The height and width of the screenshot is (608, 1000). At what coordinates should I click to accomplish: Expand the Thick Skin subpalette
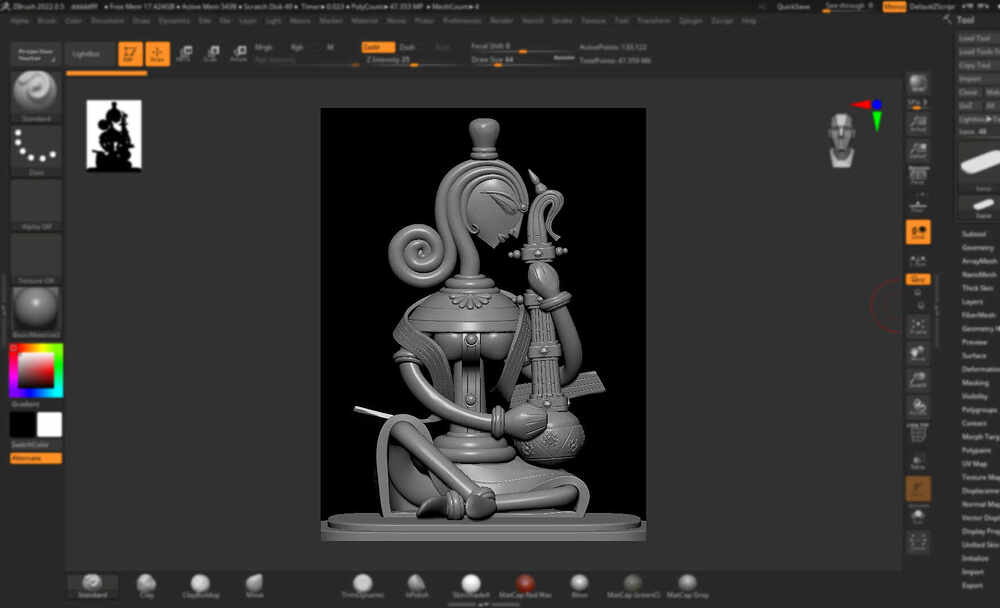[x=977, y=288]
